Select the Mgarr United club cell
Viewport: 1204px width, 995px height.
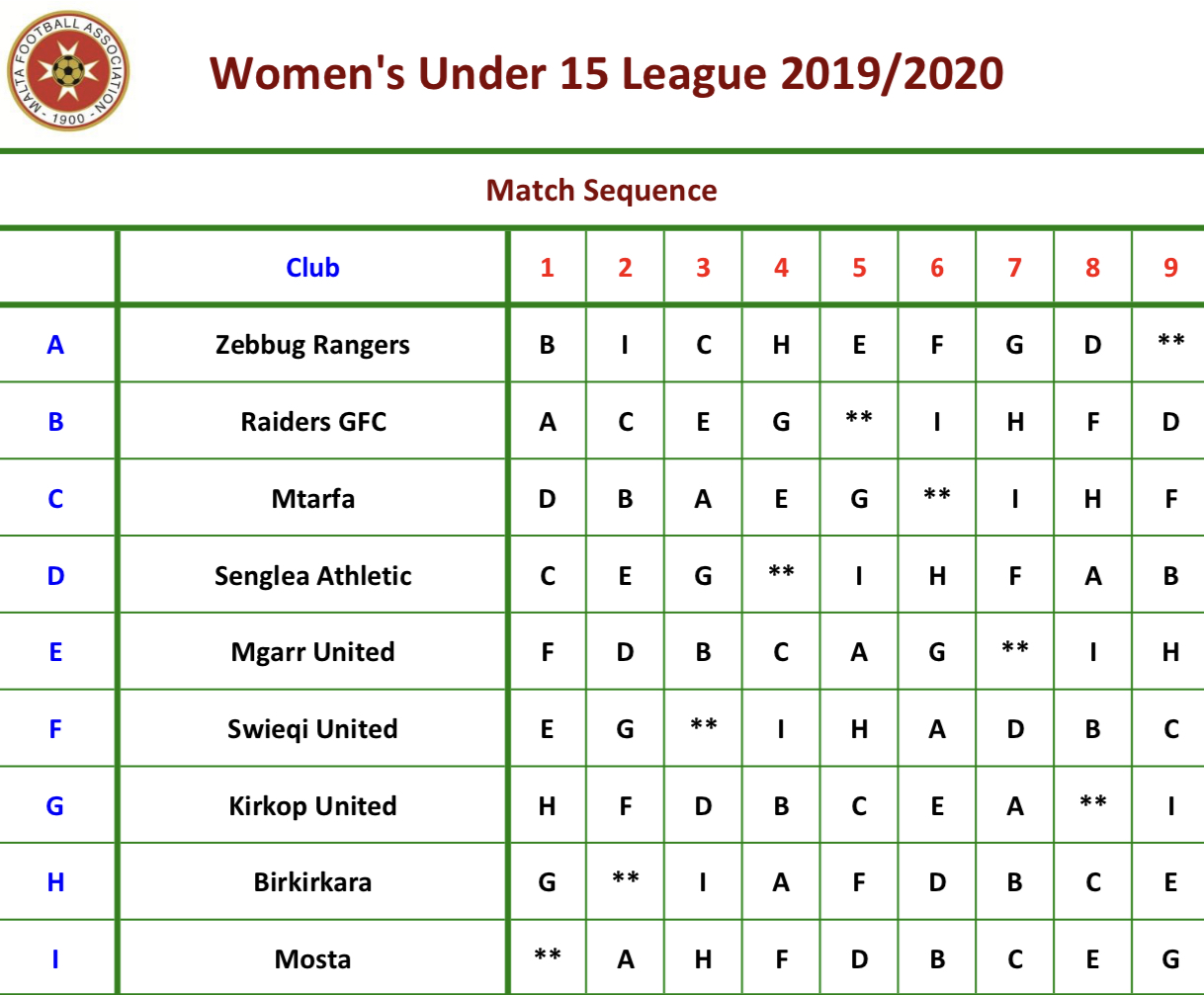pyautogui.click(x=312, y=652)
